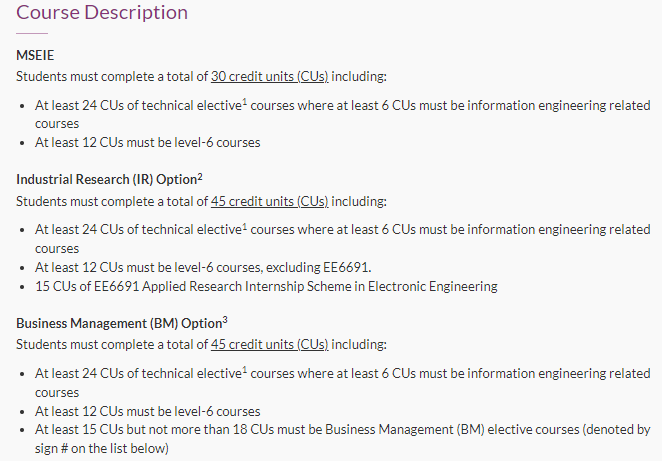Click BM Option's "At least 12 CUs must be level-6 courses" bullet
The image size is (662, 461).
click(x=147, y=412)
